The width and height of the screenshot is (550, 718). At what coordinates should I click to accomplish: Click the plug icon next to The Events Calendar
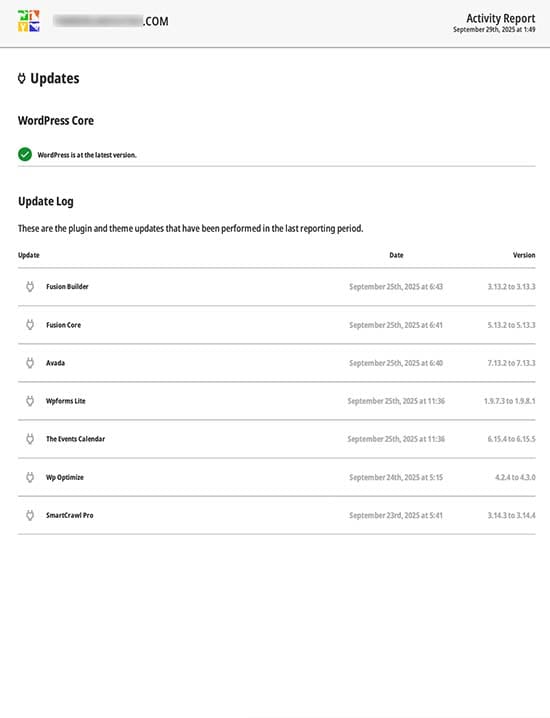30,439
